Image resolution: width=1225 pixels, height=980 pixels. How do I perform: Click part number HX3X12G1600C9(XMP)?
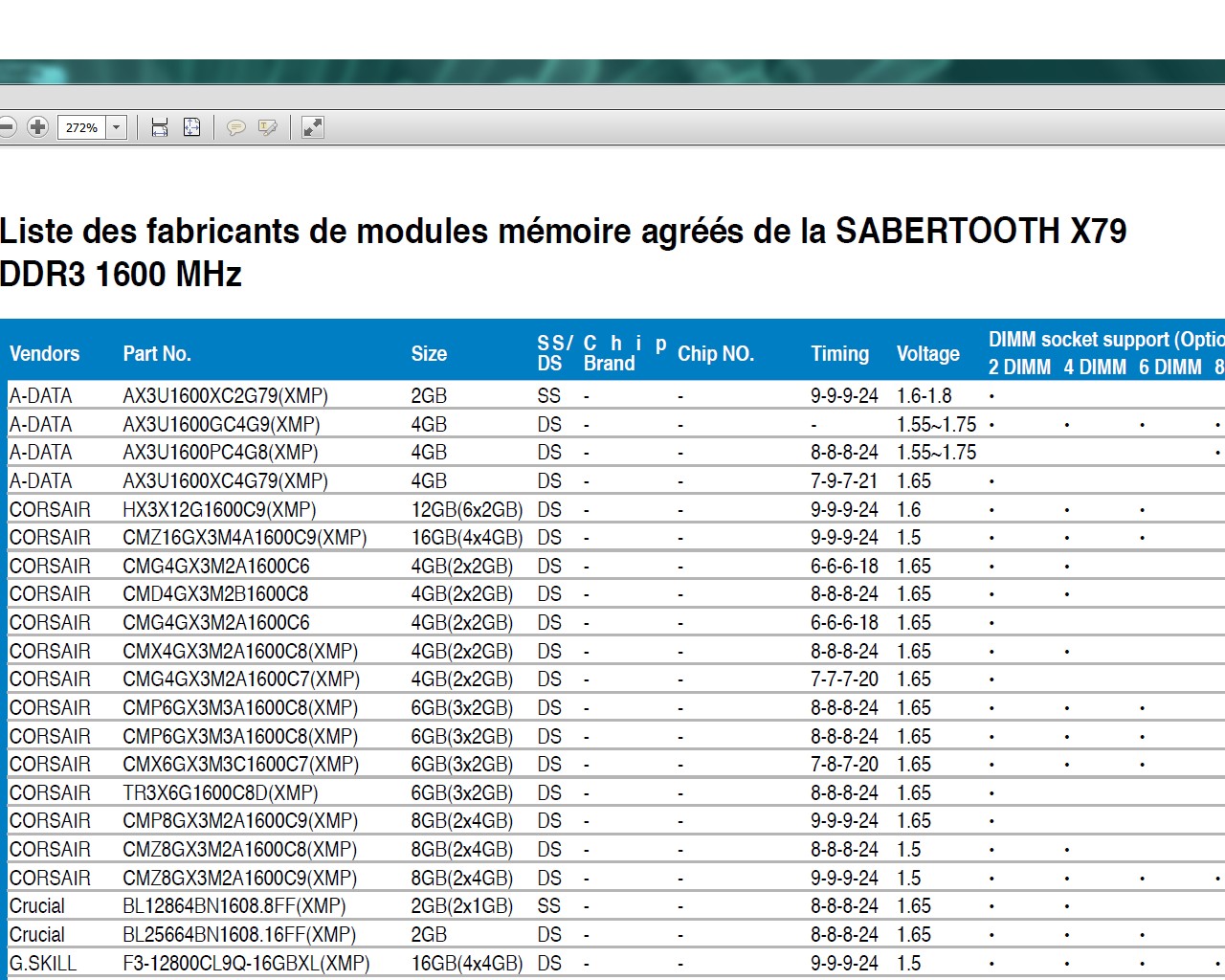[x=219, y=509]
